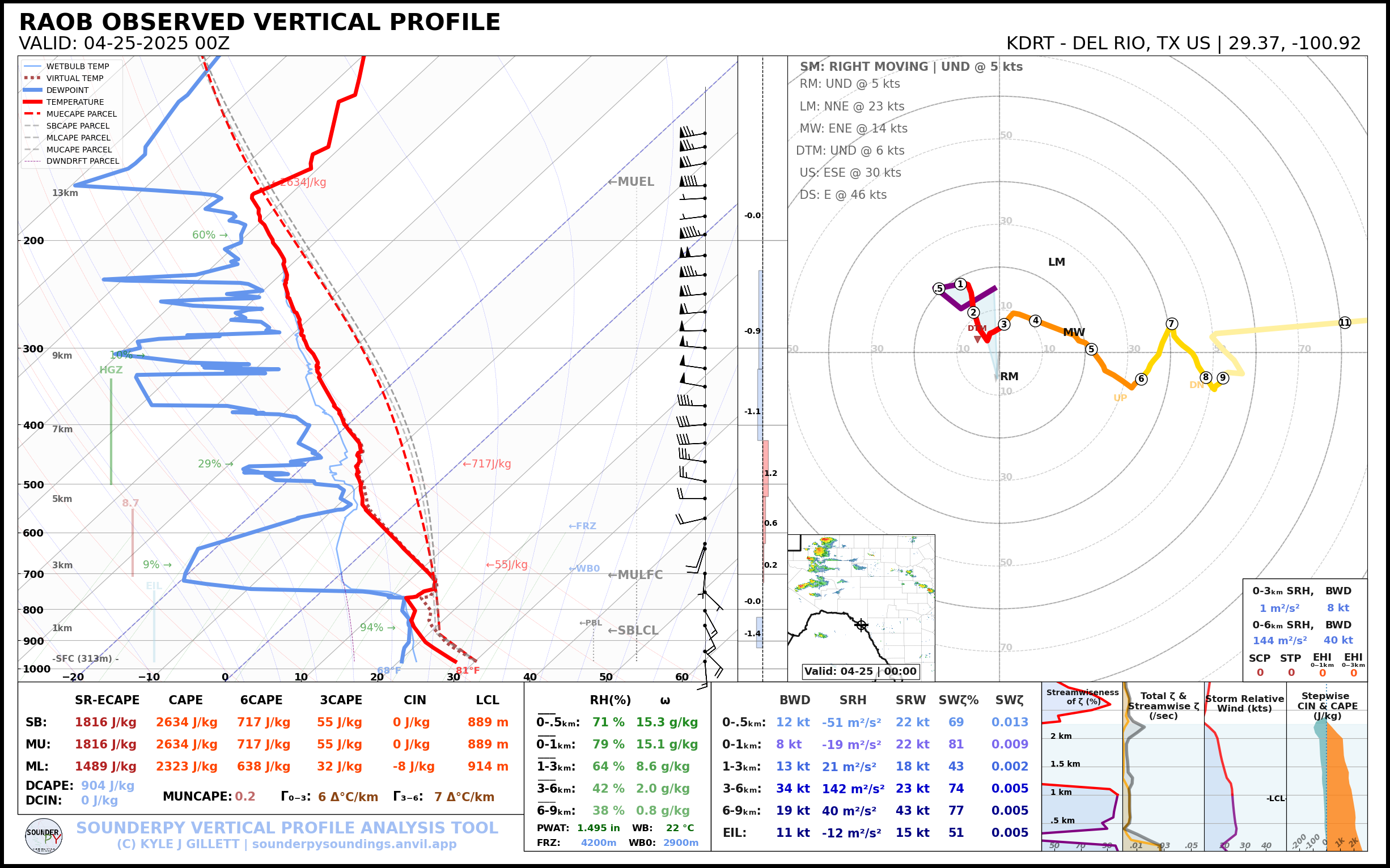Image resolution: width=1390 pixels, height=868 pixels.
Task: Click the DTM triangle marker on hodograph
Action: click(978, 339)
